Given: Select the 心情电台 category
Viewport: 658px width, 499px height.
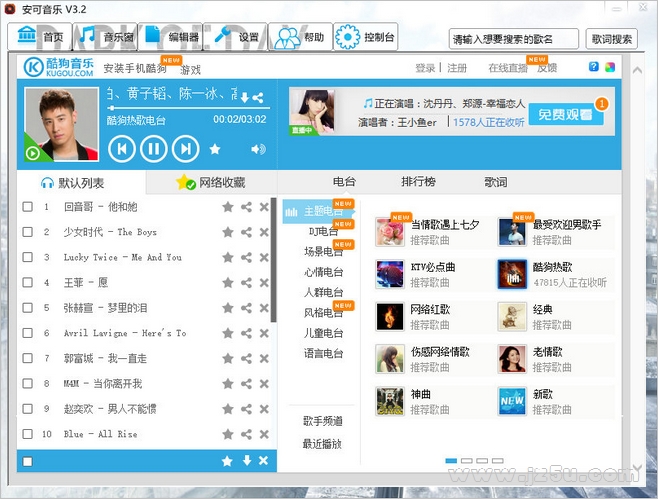Looking at the screenshot, I should pyautogui.click(x=323, y=272).
